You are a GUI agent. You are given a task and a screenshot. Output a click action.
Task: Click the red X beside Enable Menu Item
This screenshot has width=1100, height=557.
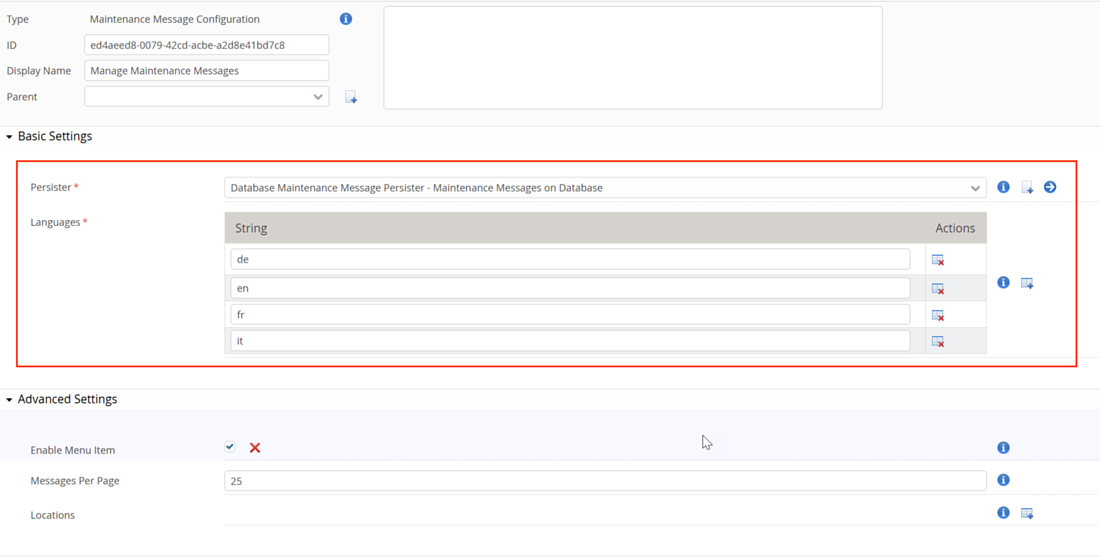click(x=255, y=448)
